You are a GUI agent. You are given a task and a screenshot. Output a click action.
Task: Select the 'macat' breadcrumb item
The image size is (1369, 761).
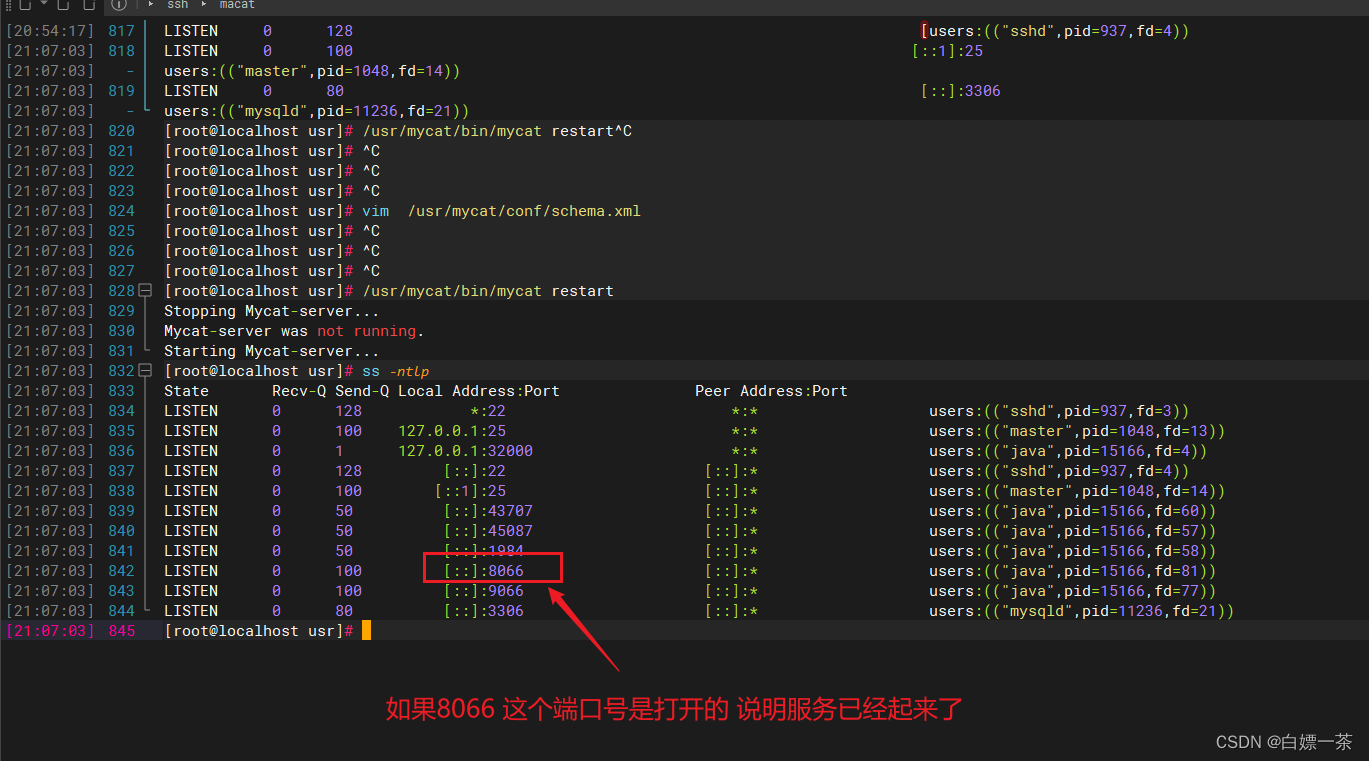pyautogui.click(x=237, y=5)
